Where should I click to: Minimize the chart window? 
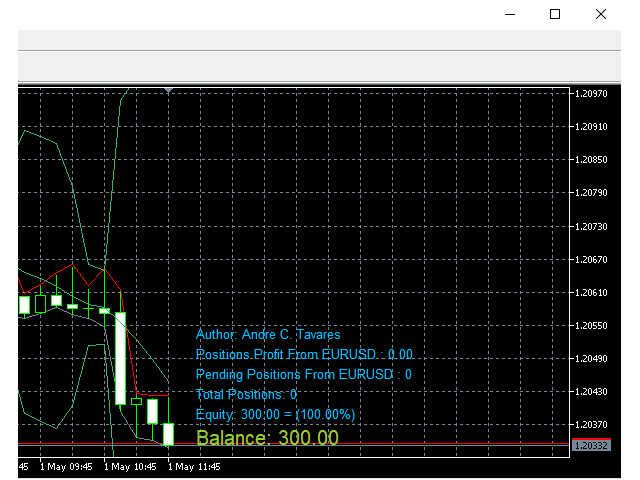point(510,14)
